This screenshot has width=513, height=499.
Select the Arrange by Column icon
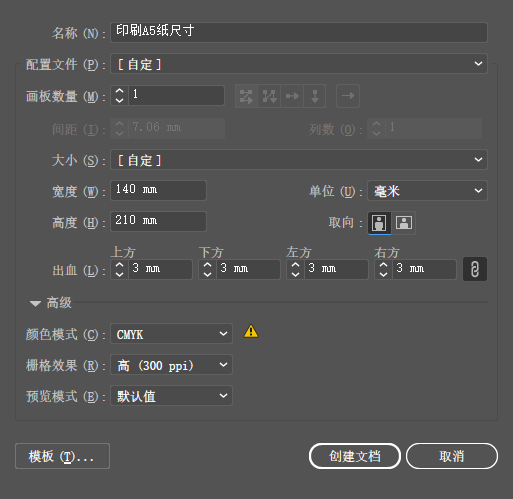point(315,96)
